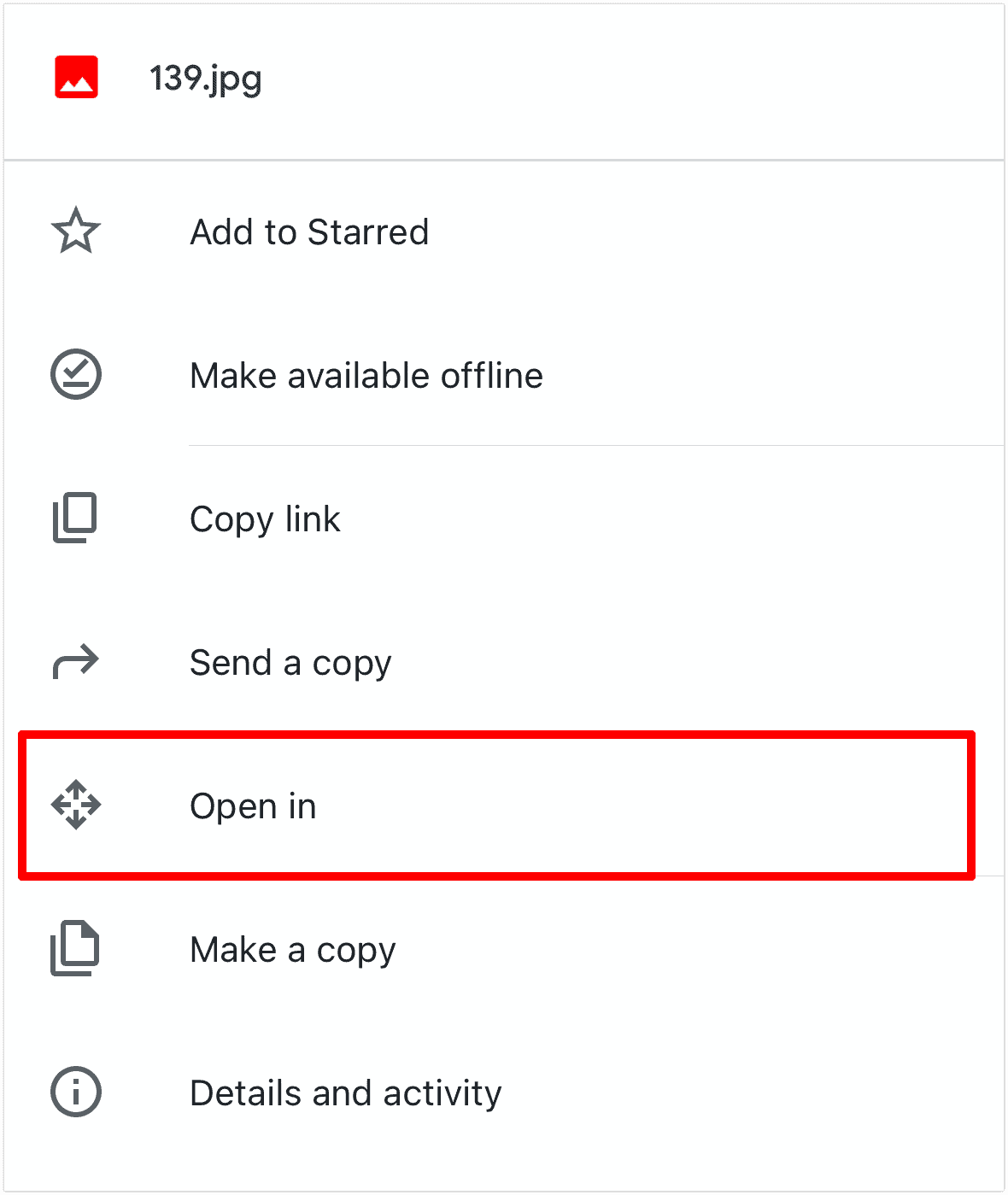Click the star icon to favorite the file

pyautogui.click(x=76, y=230)
